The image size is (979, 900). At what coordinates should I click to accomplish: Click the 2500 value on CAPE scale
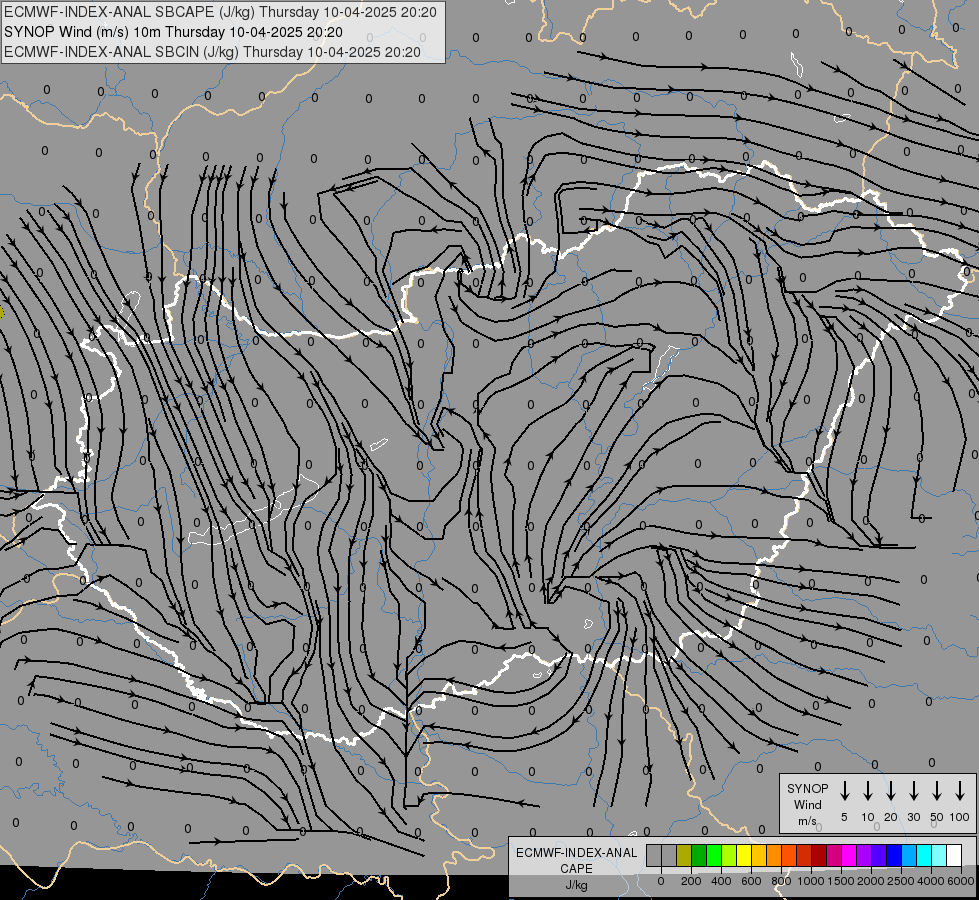tap(901, 881)
